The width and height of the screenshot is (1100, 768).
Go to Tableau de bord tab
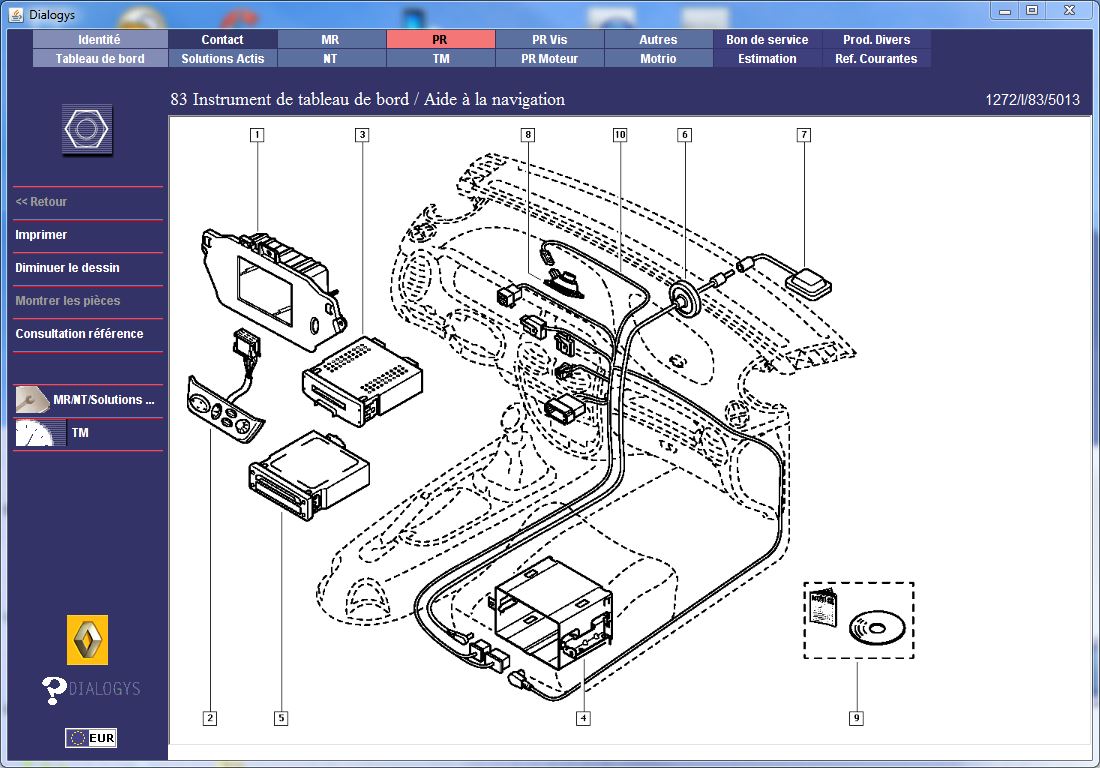click(x=100, y=59)
